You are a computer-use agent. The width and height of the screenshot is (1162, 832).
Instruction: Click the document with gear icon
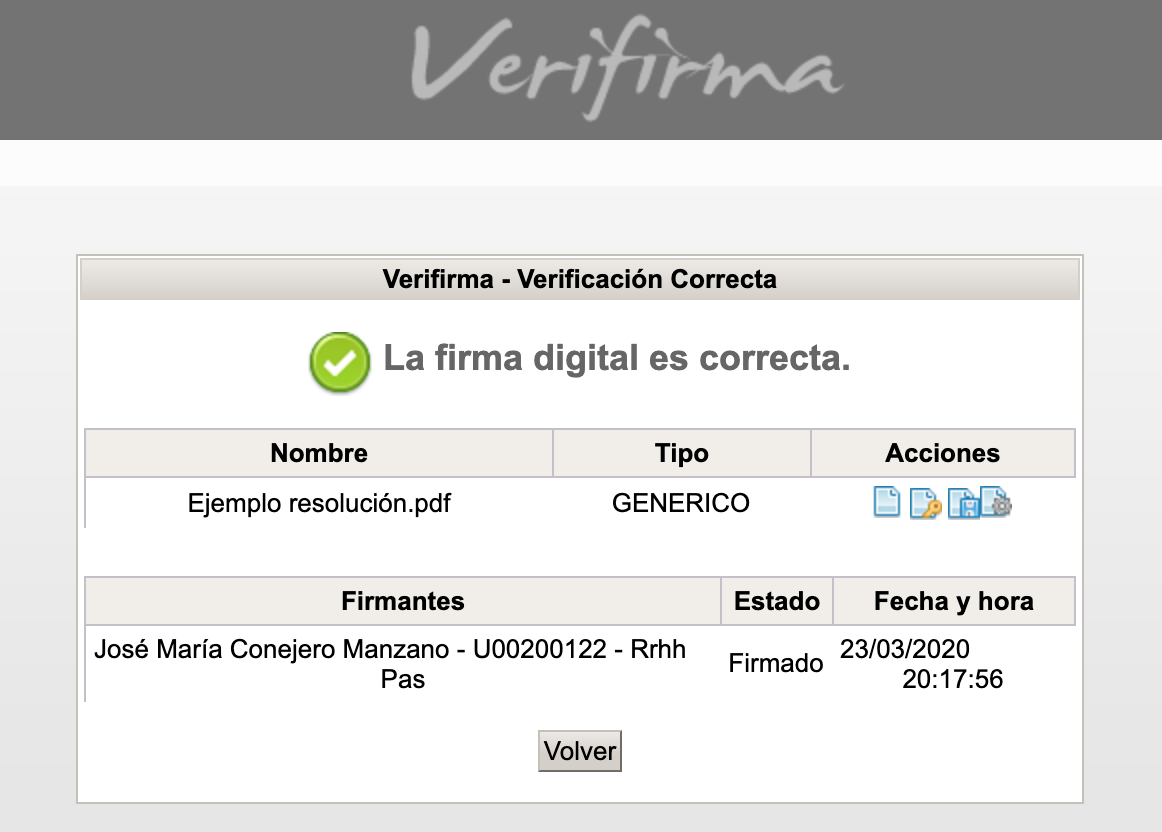point(997,502)
